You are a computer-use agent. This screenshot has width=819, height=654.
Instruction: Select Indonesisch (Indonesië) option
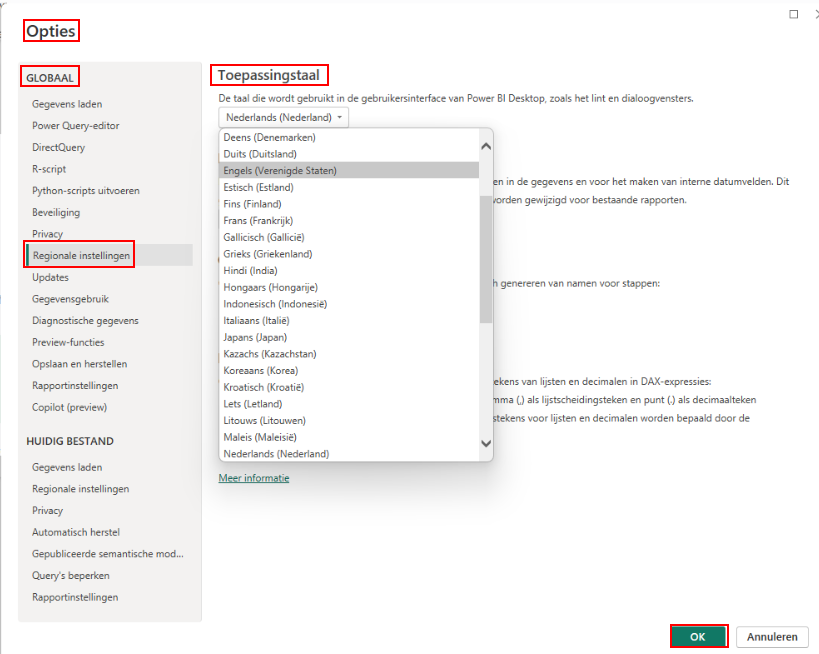tap(349, 305)
